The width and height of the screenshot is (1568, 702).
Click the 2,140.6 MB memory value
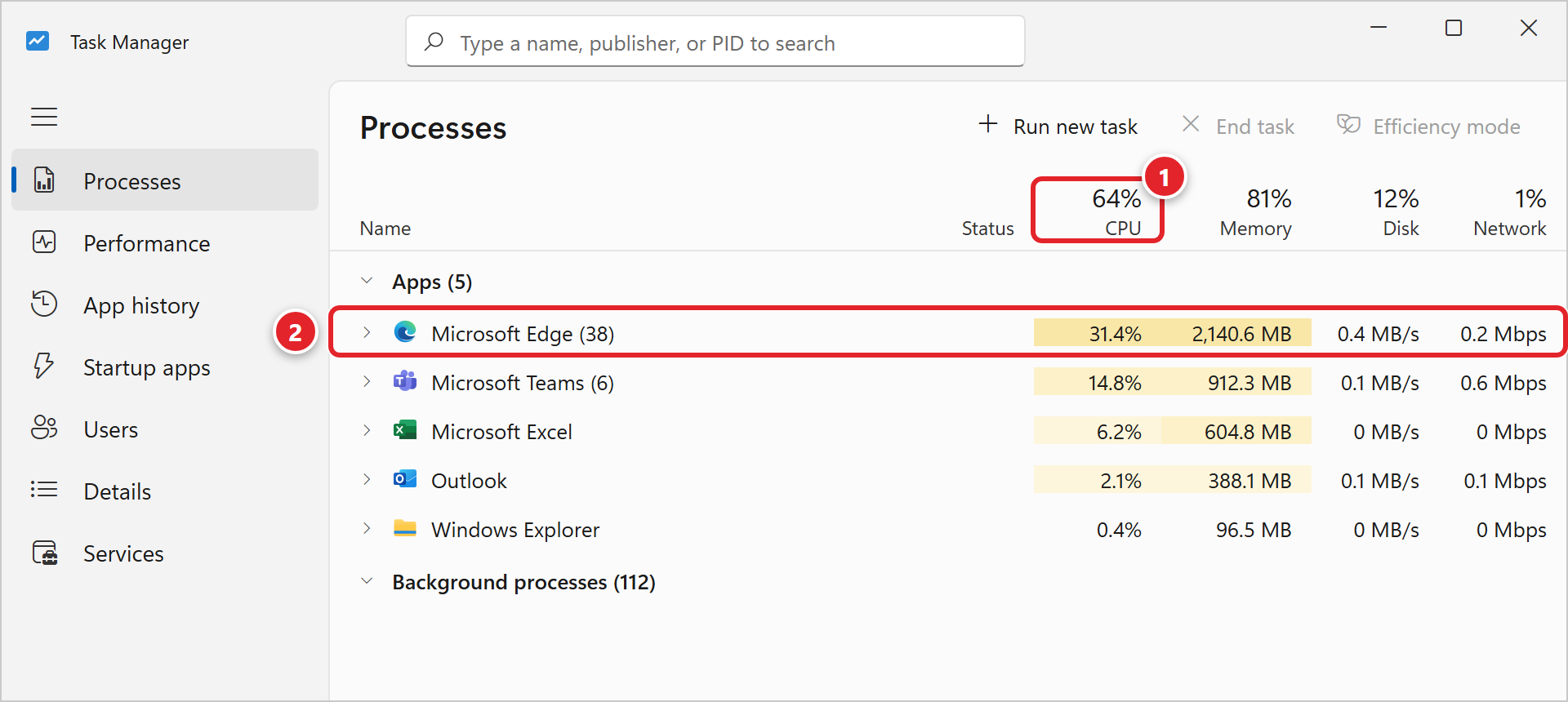click(1241, 333)
